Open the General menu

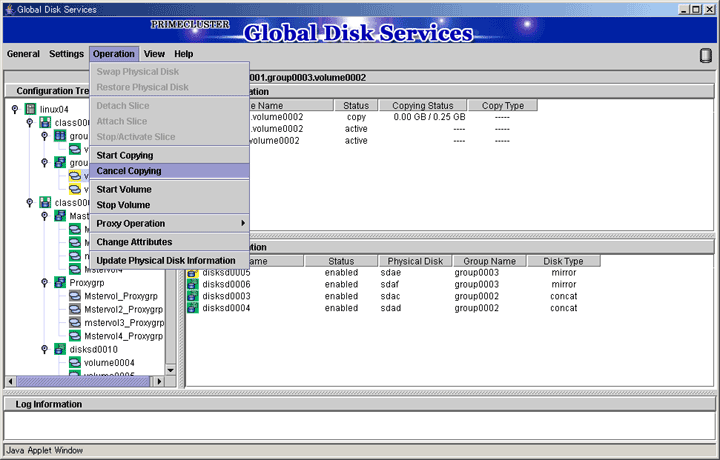point(23,54)
